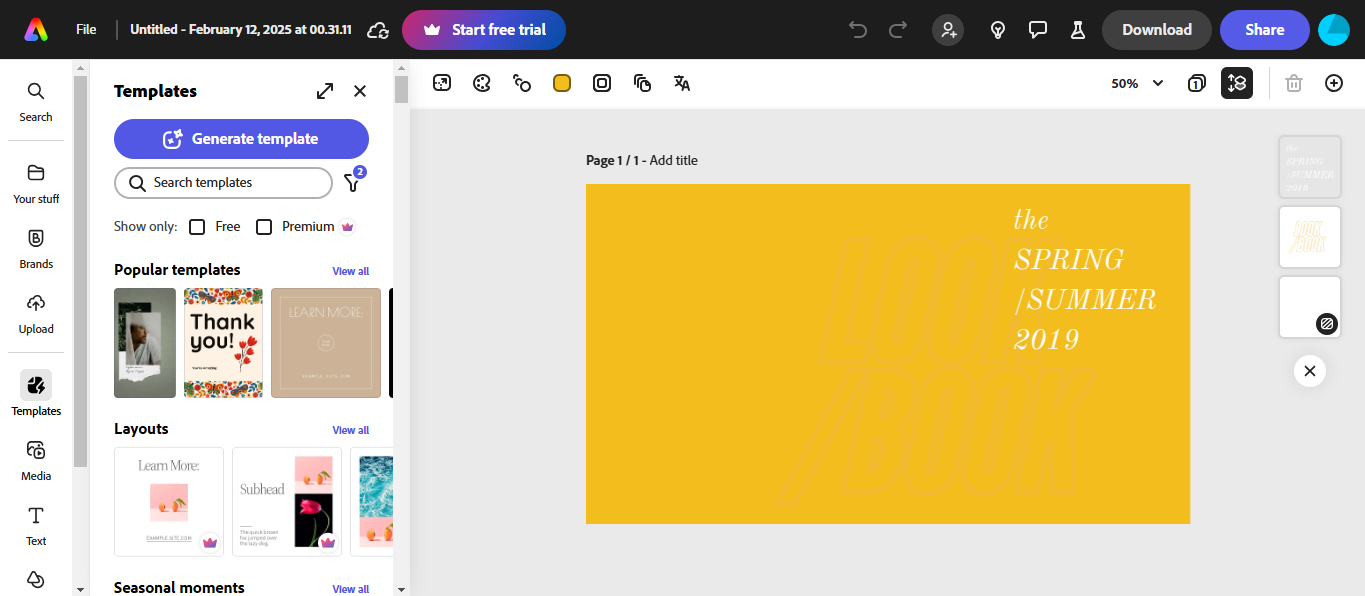
Task: Open Media in the sidebar
Action: coord(36,460)
